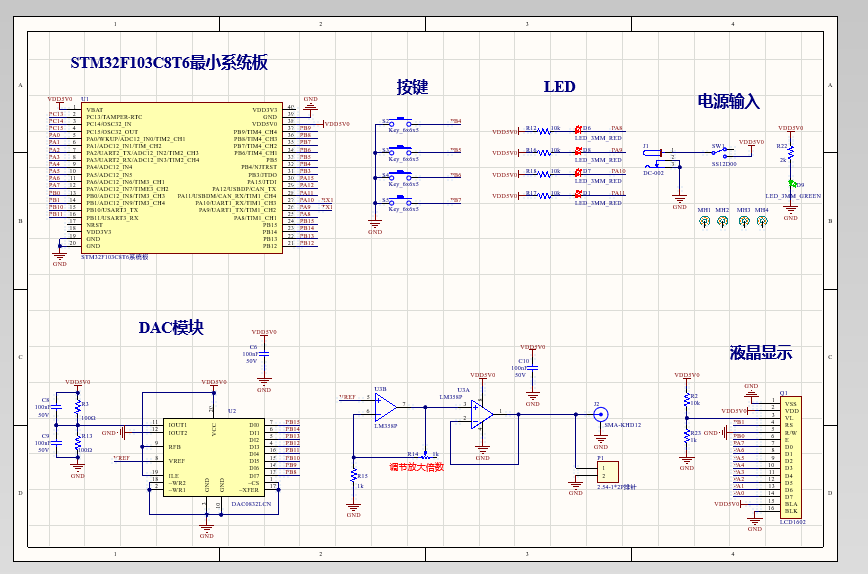The image size is (868, 574).
Task: Select the red LED D8 symbol
Action: click(x=578, y=151)
